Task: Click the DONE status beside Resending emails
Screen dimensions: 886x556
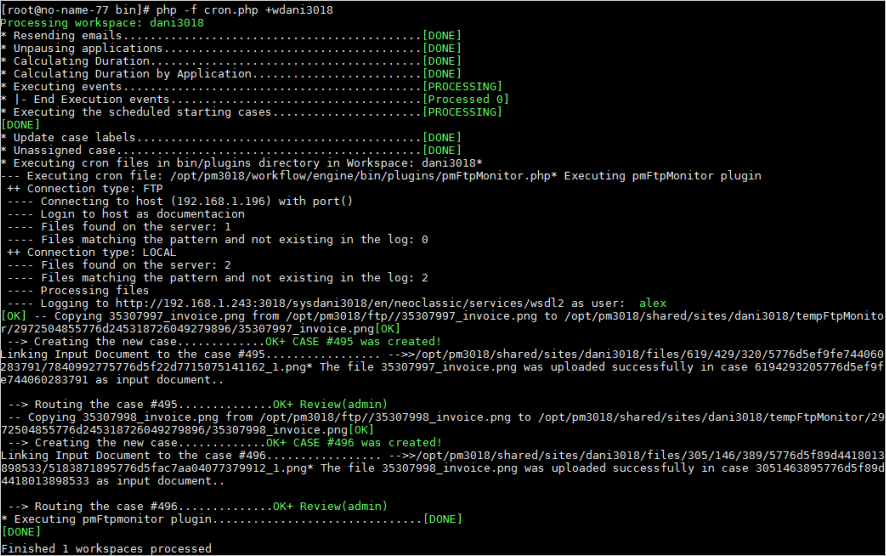Action: click(441, 35)
